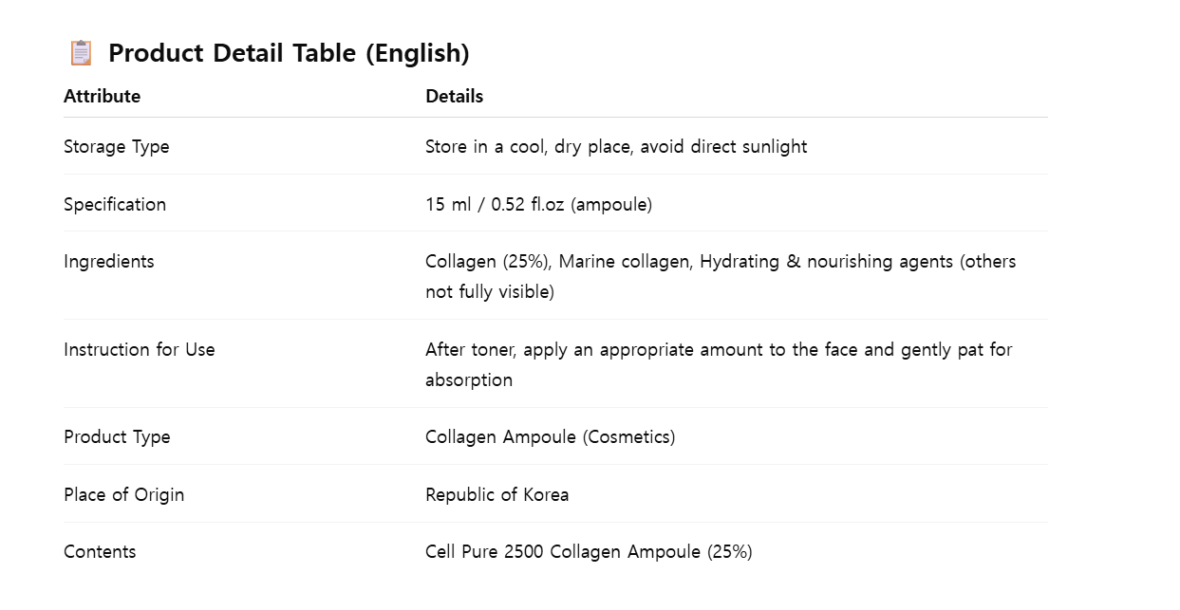Select the Product Type attribute label

[x=117, y=437]
